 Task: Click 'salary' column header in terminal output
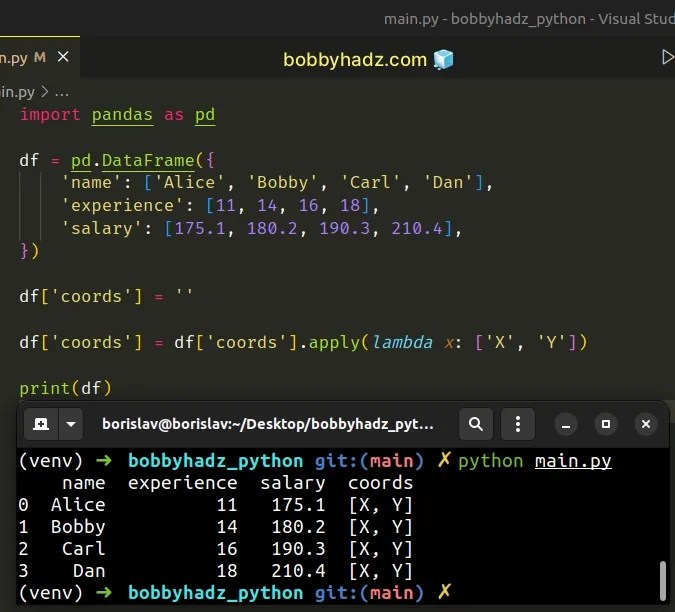pos(293,483)
